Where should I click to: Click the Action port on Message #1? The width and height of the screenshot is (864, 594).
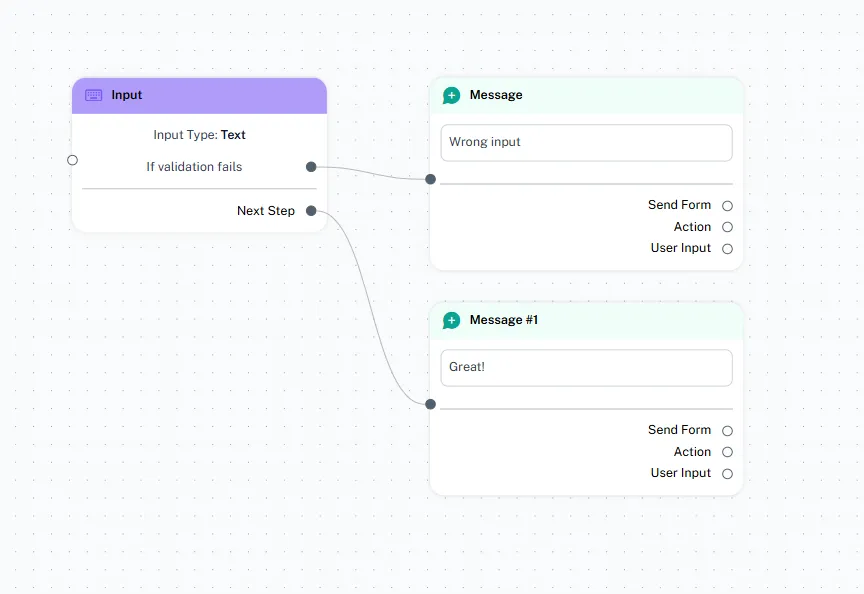point(727,452)
